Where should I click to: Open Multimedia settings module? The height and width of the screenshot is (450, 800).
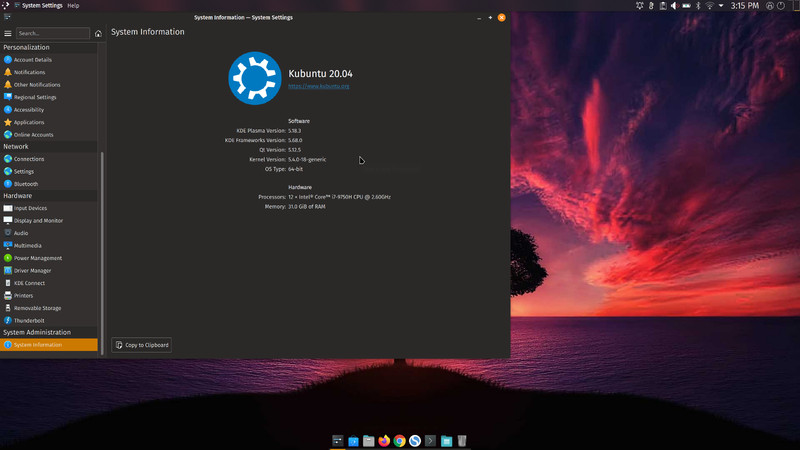pyautogui.click(x=48, y=246)
